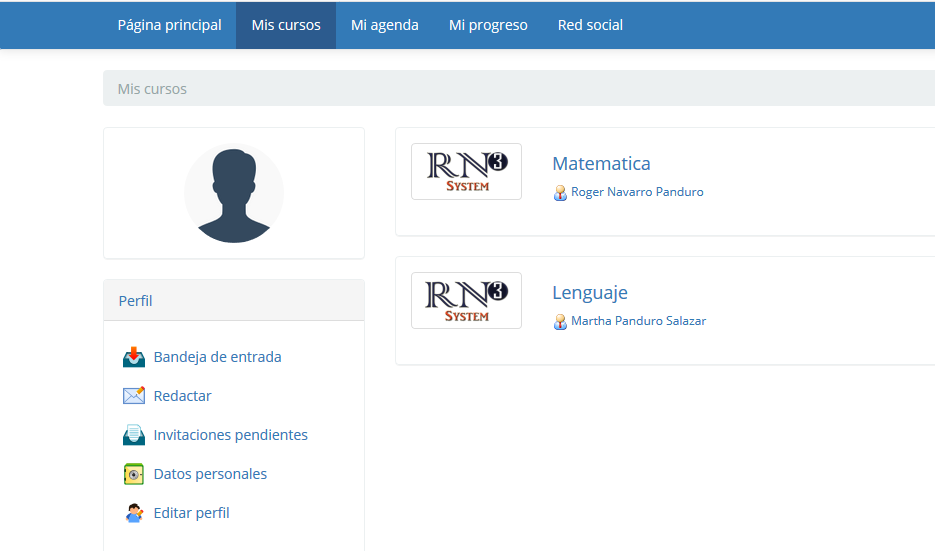The height and width of the screenshot is (559, 939).
Task: Click the inbox tray icon
Action: [134, 357]
